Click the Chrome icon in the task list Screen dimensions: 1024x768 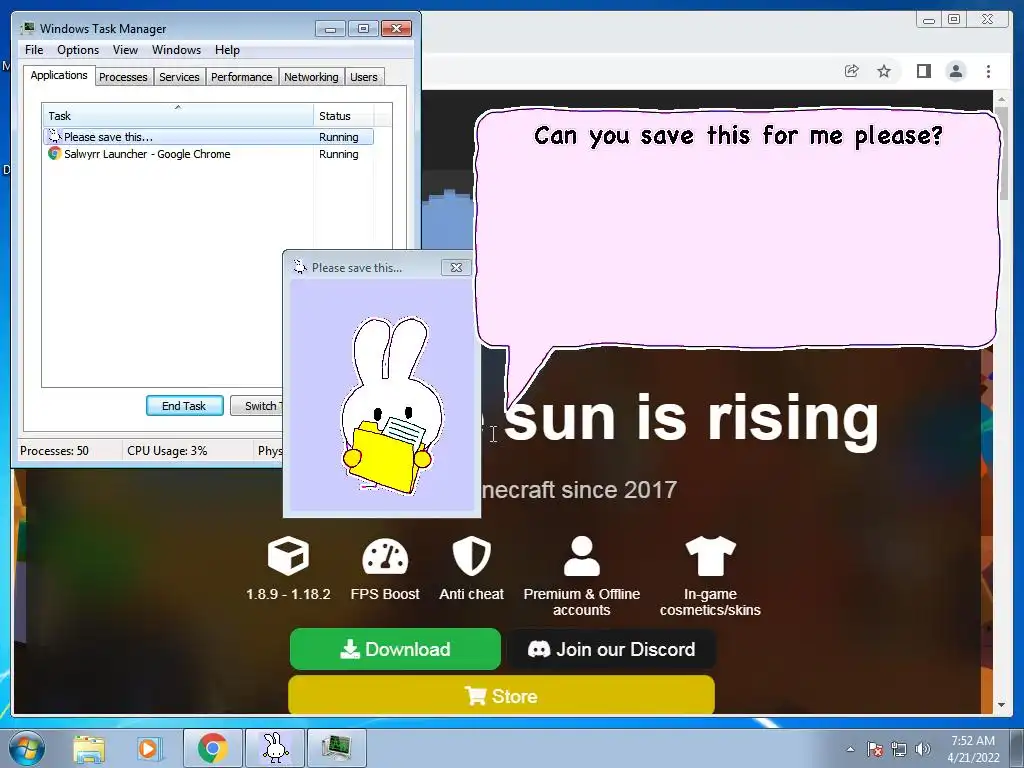pos(54,153)
